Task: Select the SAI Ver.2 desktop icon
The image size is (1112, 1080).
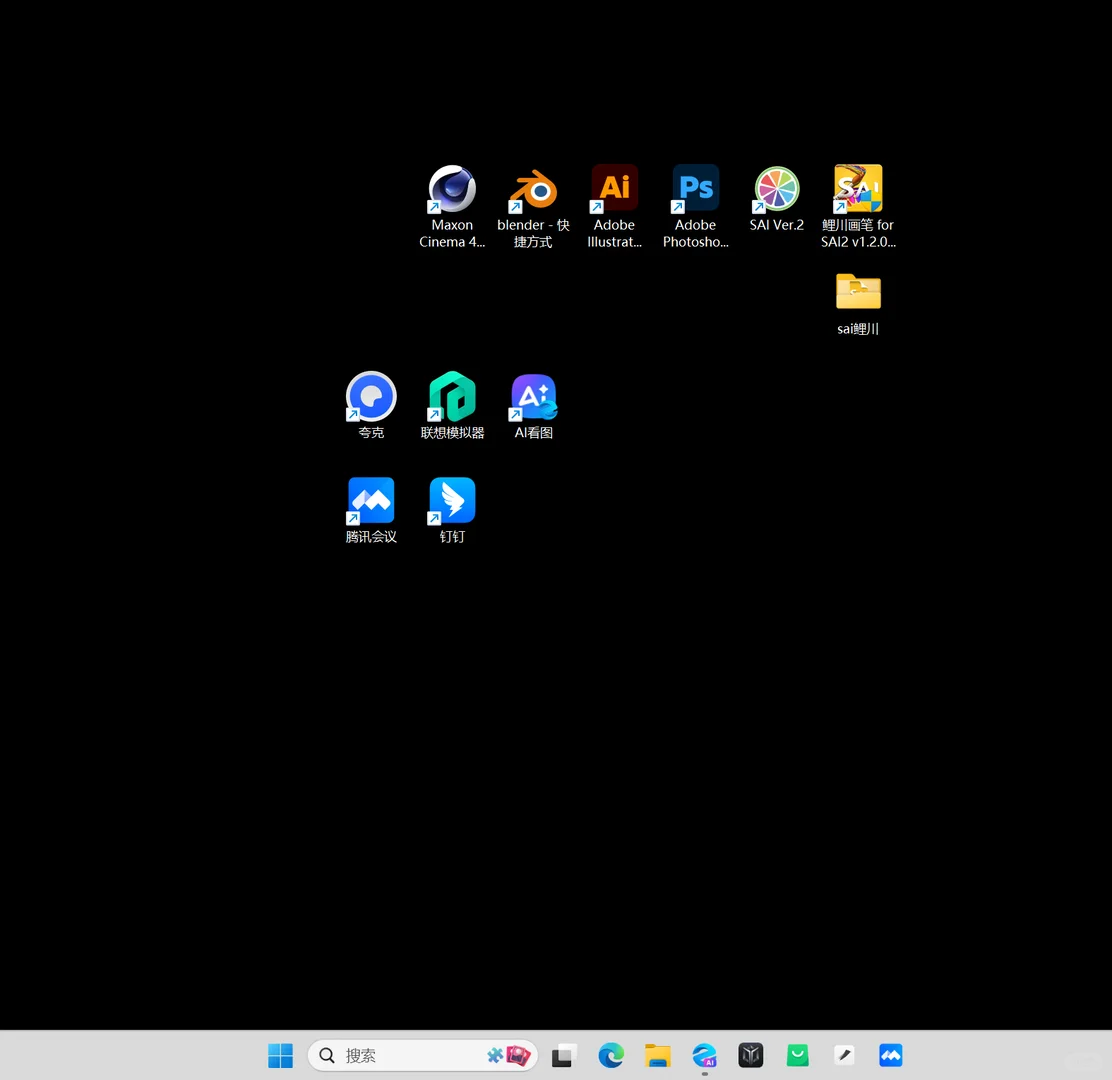Action: [x=777, y=199]
